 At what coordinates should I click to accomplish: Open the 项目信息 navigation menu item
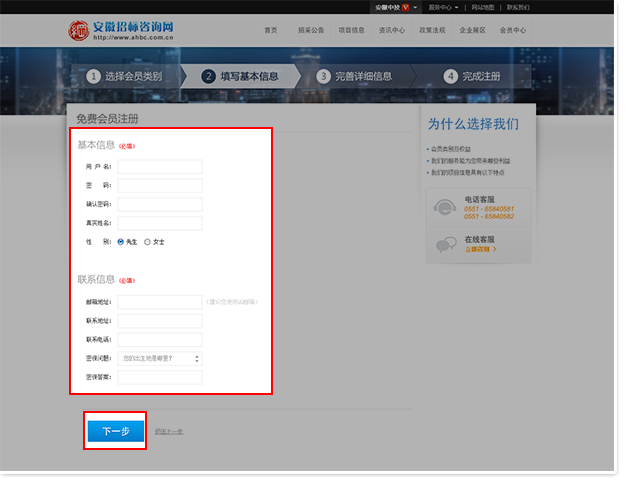click(352, 31)
